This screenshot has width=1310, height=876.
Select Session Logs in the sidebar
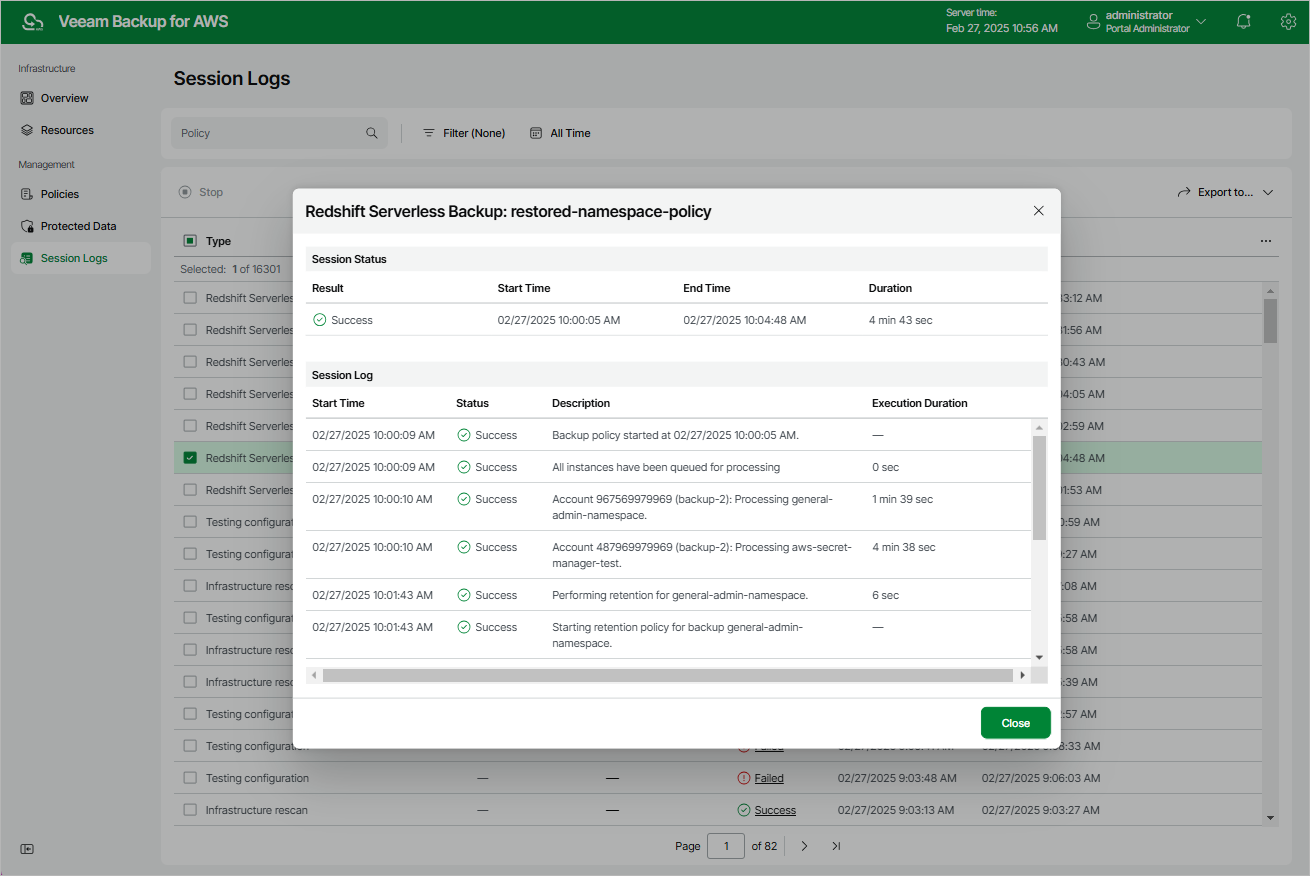(81, 258)
